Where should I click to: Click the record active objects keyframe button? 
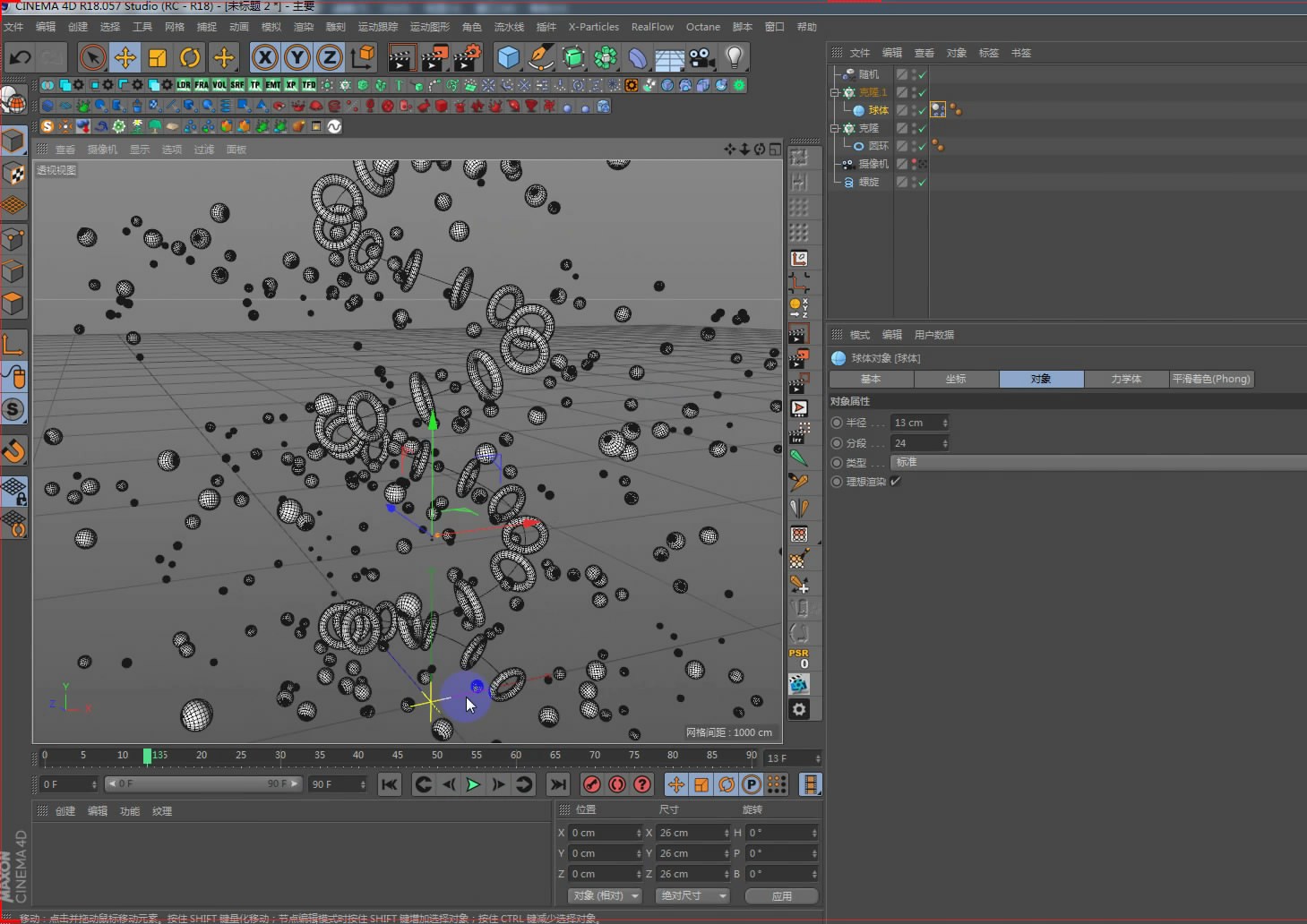pos(592,784)
